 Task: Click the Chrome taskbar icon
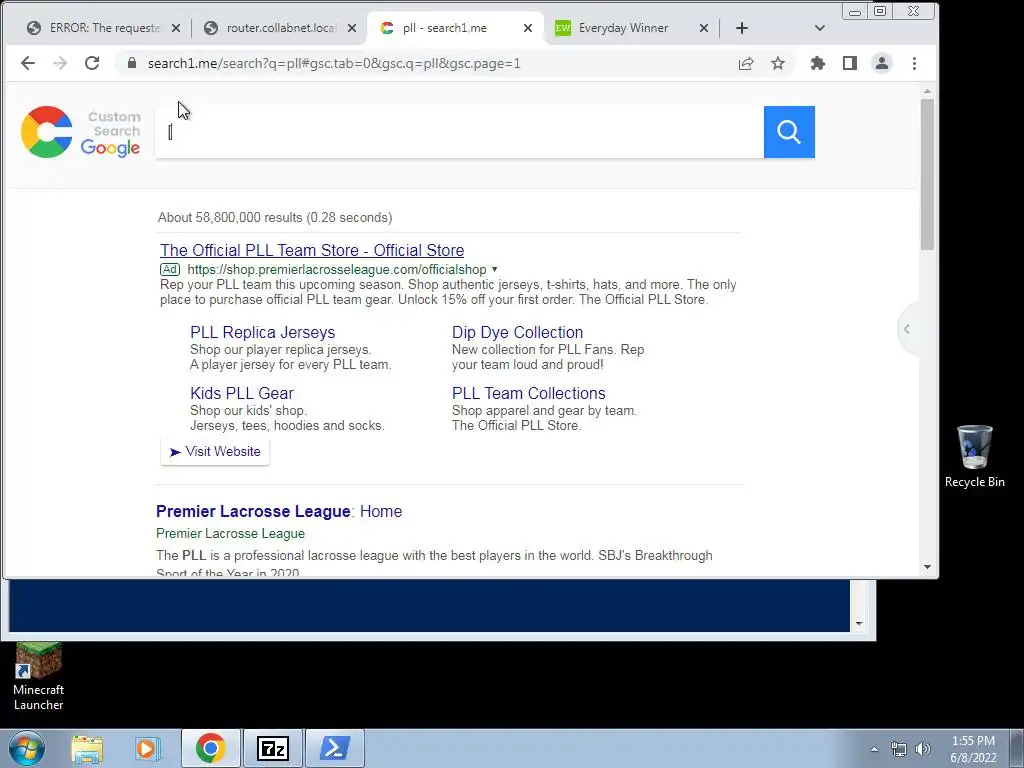coord(210,748)
